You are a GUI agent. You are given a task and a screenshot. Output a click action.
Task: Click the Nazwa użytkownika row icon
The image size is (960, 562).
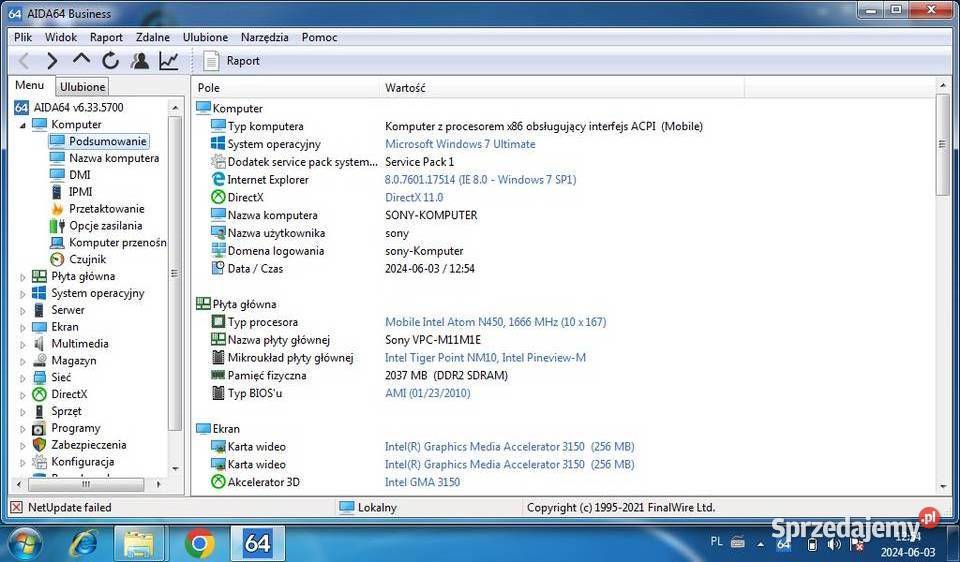[218, 233]
